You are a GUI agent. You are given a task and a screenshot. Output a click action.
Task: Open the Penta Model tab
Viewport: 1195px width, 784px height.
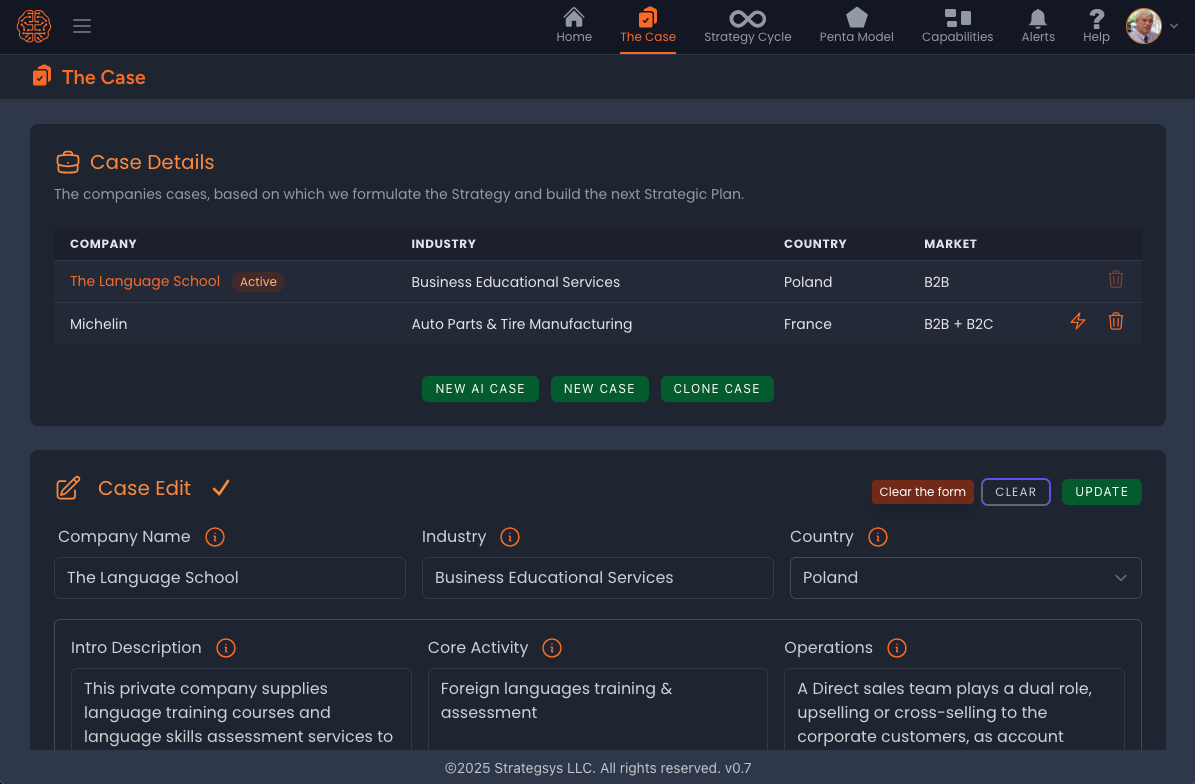coord(856,26)
